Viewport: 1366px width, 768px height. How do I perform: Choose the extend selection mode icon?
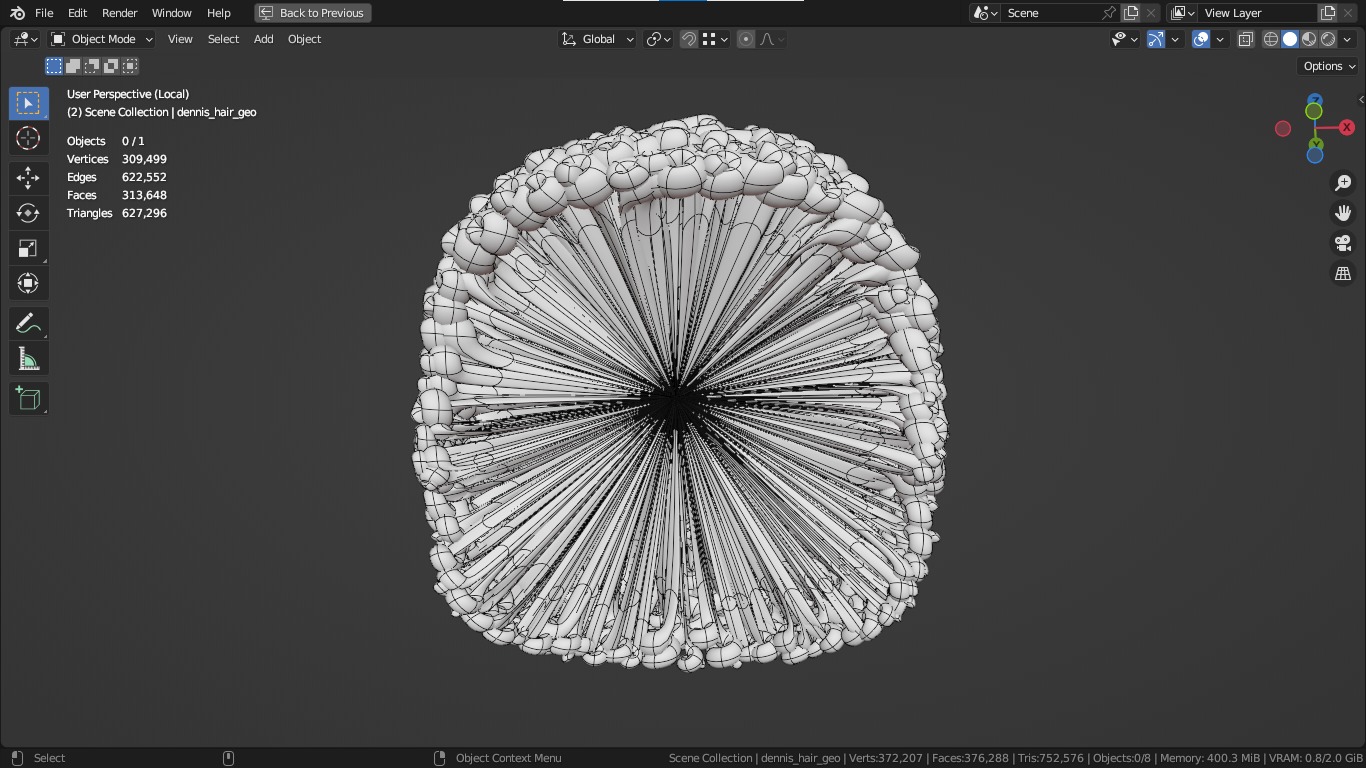pyautogui.click(x=73, y=66)
